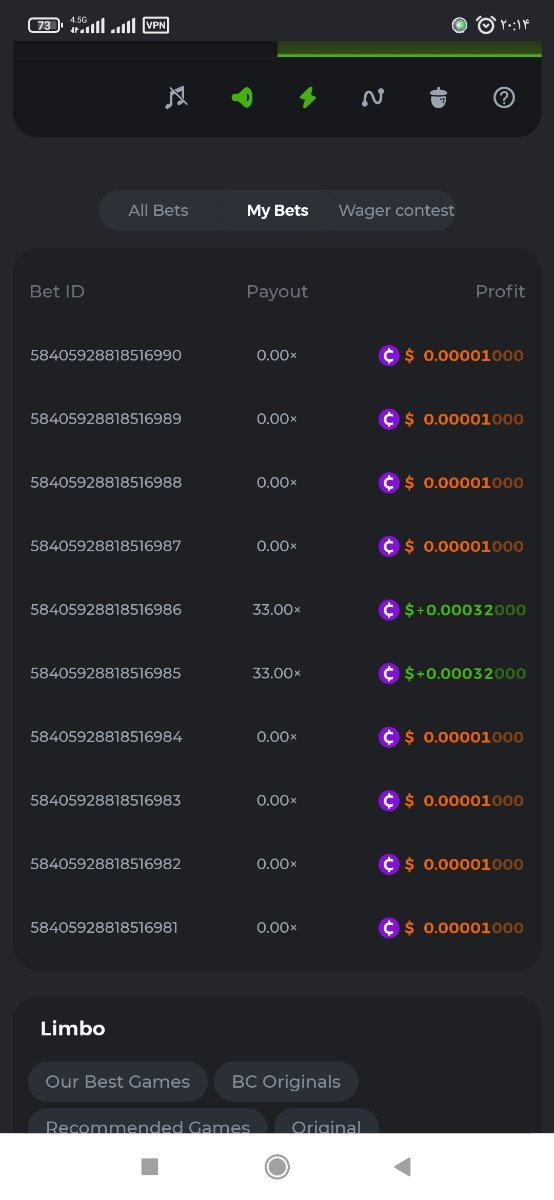Open bet ID 58405928818516986 with 33.00× payout

pos(106,609)
